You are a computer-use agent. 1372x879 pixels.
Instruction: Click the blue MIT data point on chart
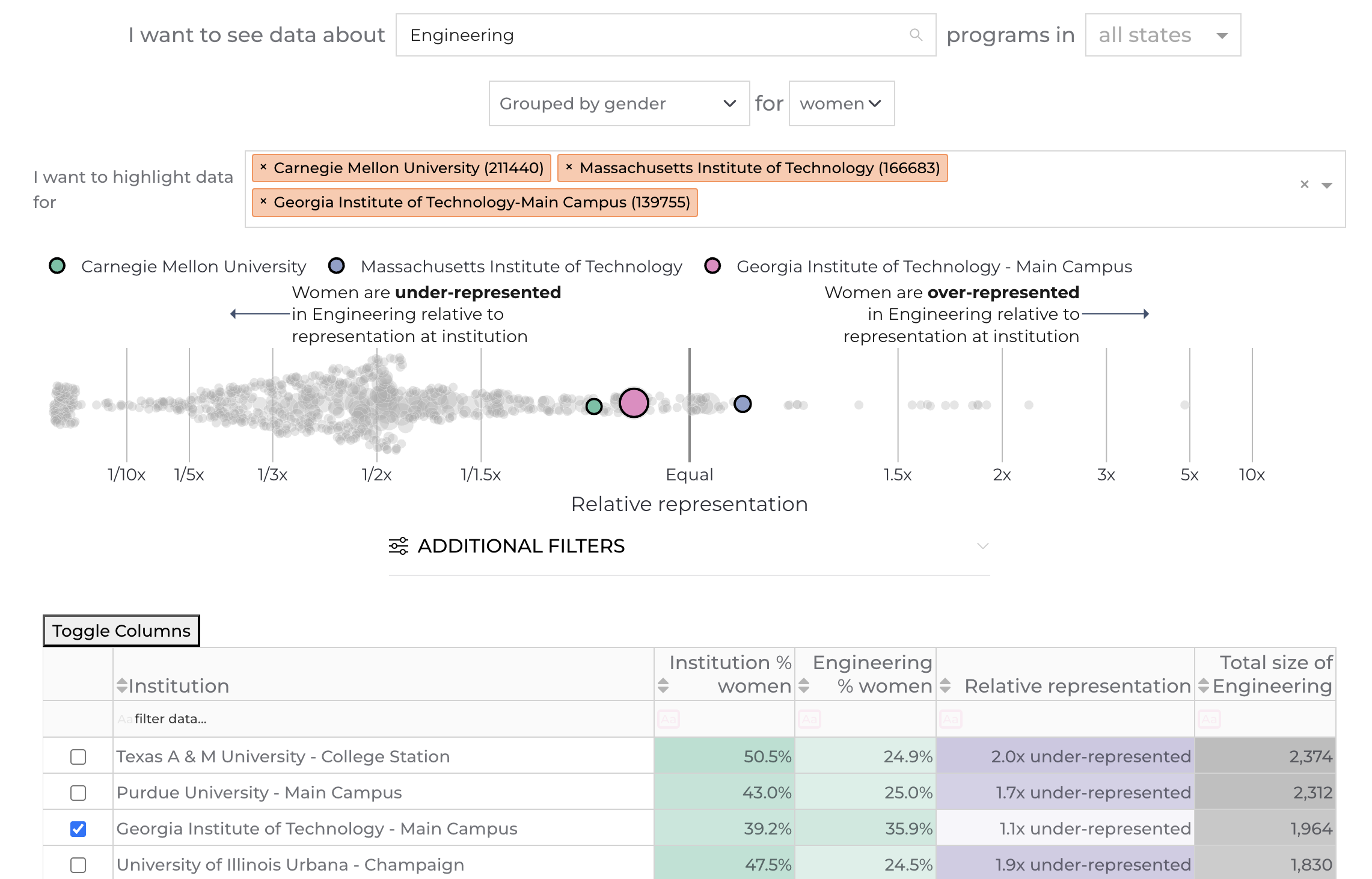[743, 404]
